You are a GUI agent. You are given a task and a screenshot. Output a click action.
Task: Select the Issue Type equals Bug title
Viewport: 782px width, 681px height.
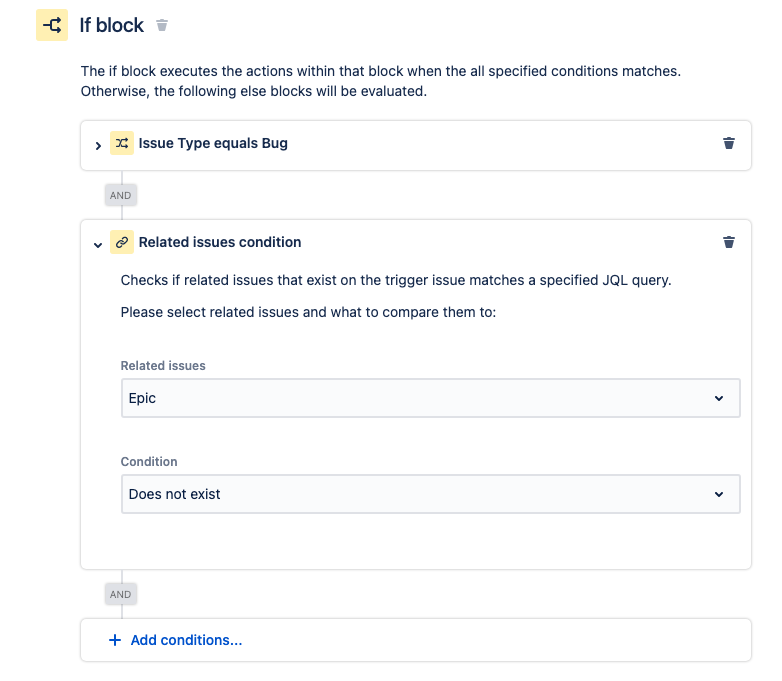[x=213, y=144]
